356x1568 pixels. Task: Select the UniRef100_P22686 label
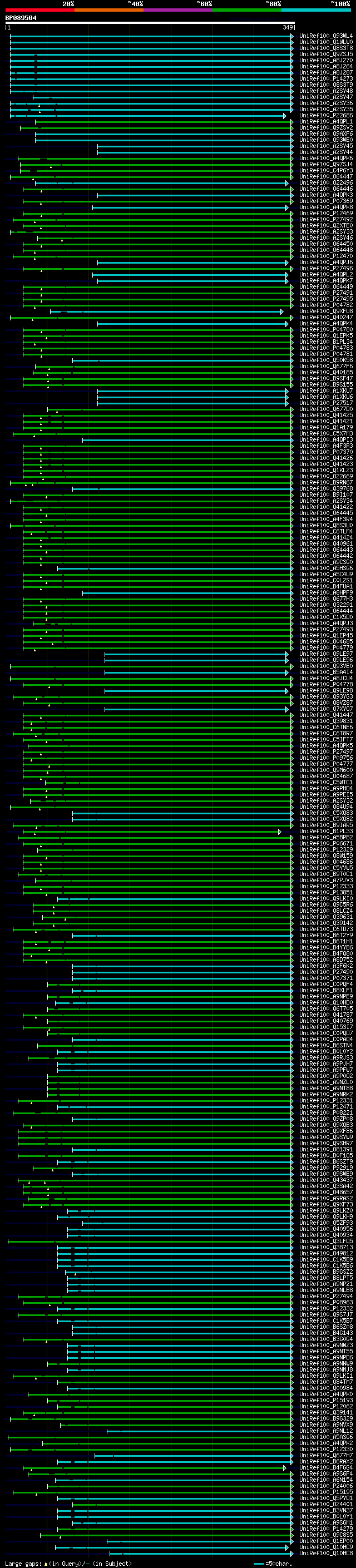coord(325,115)
